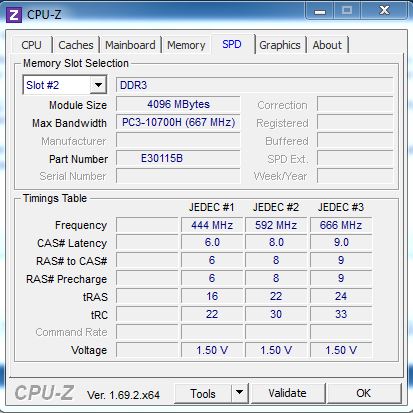Click the JEDEC #3 voltage 1.50 V cell

coord(341,350)
